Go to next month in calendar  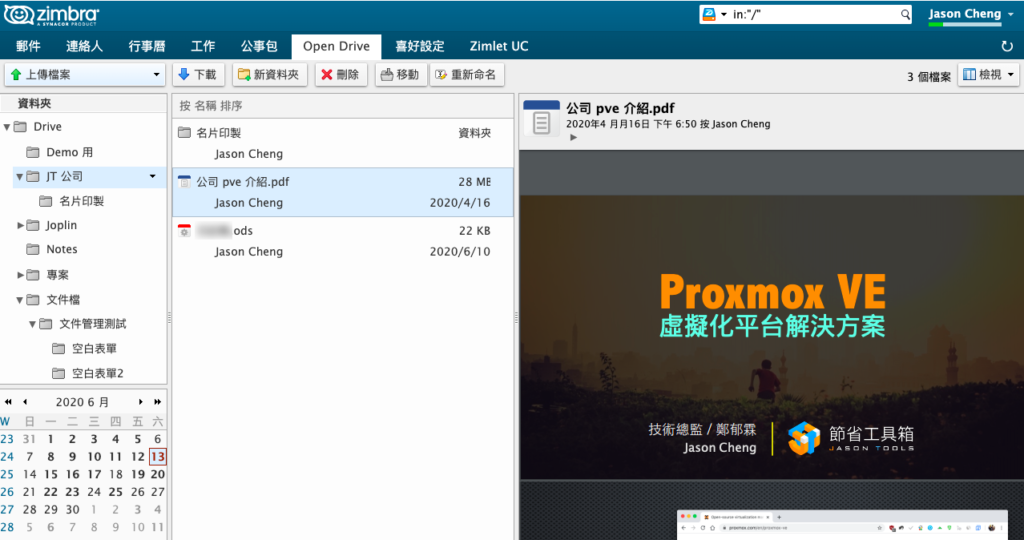[140, 402]
